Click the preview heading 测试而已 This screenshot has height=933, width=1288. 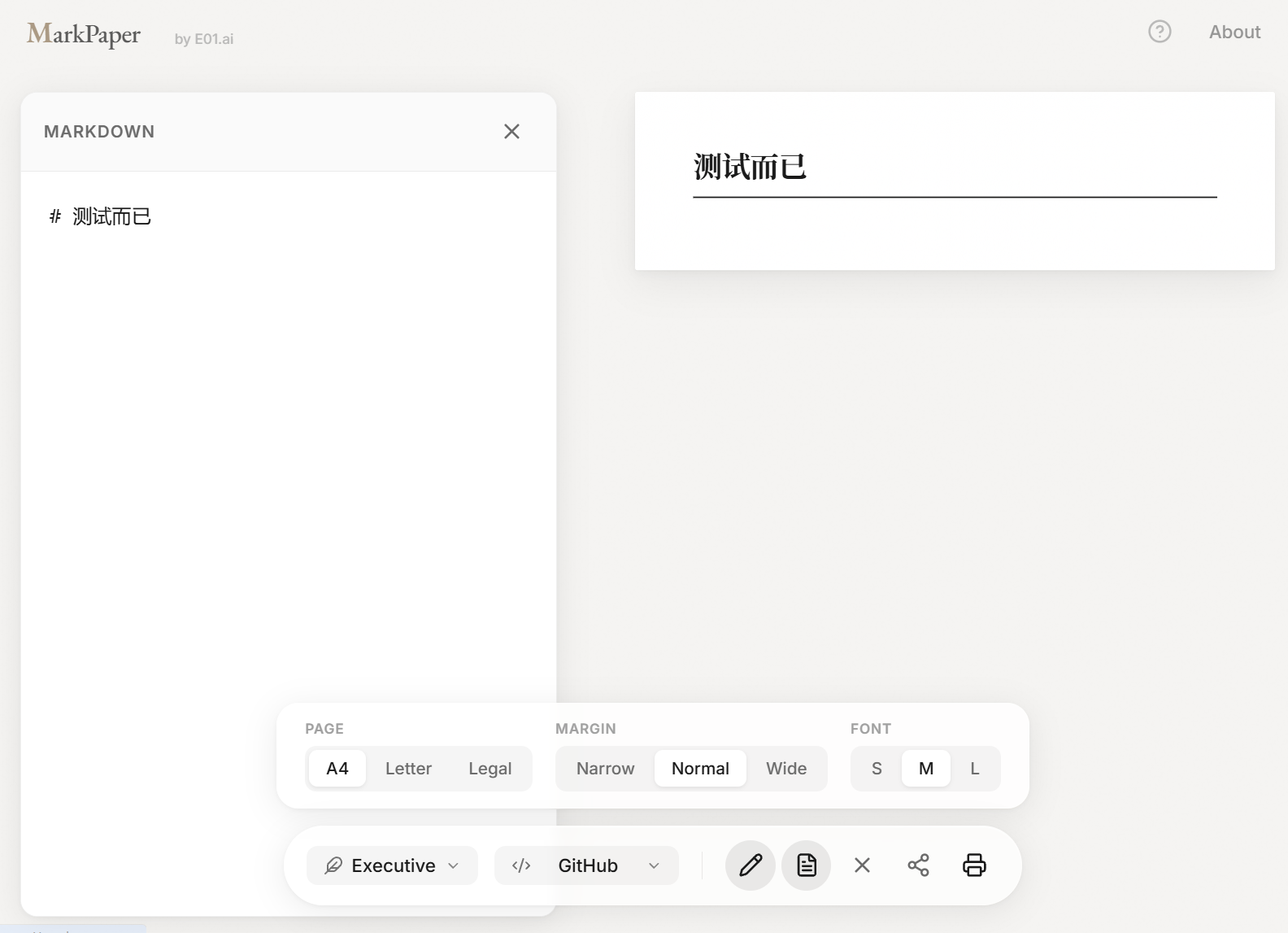pos(750,167)
